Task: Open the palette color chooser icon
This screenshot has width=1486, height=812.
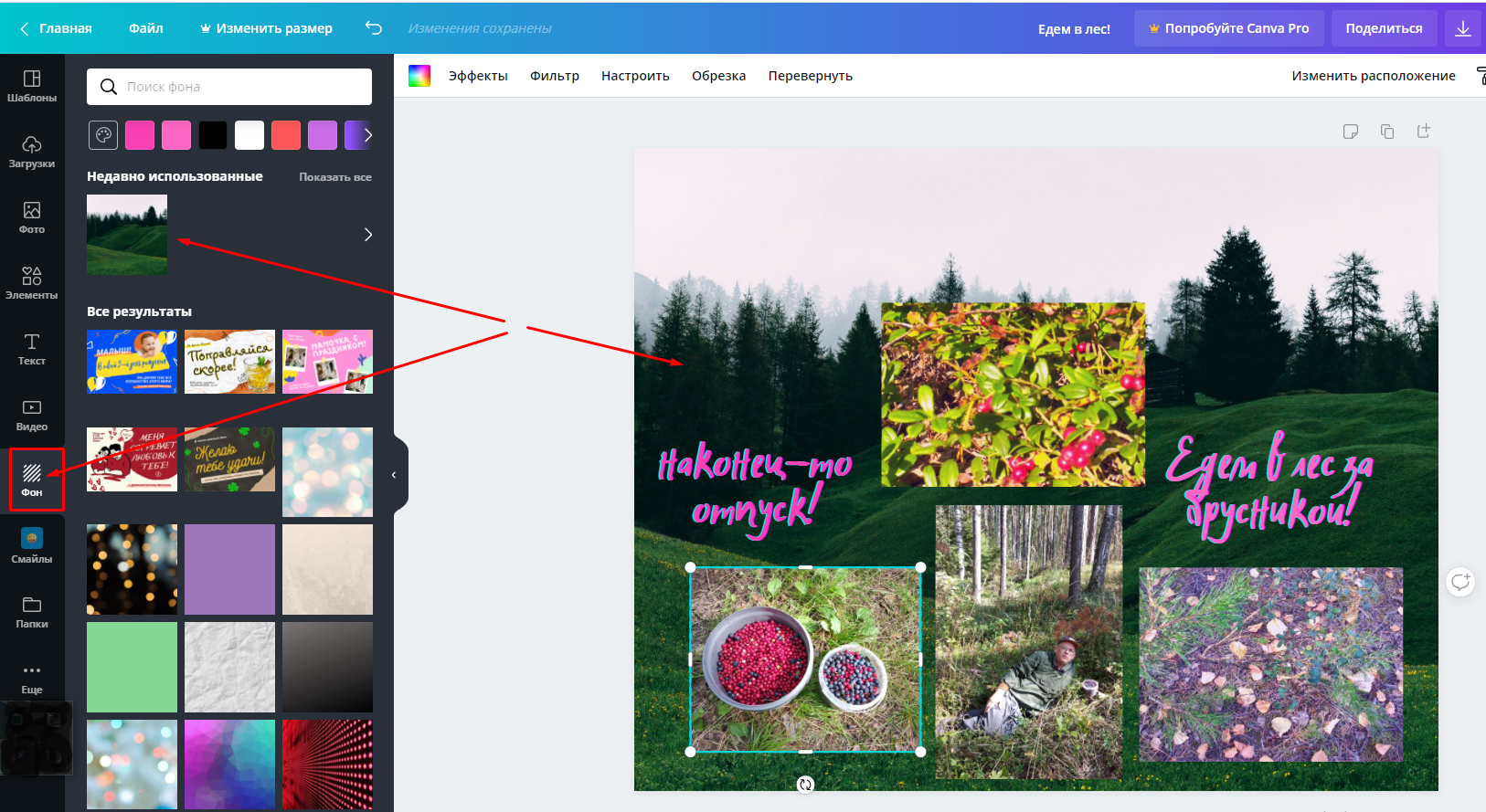Action: pos(103,135)
